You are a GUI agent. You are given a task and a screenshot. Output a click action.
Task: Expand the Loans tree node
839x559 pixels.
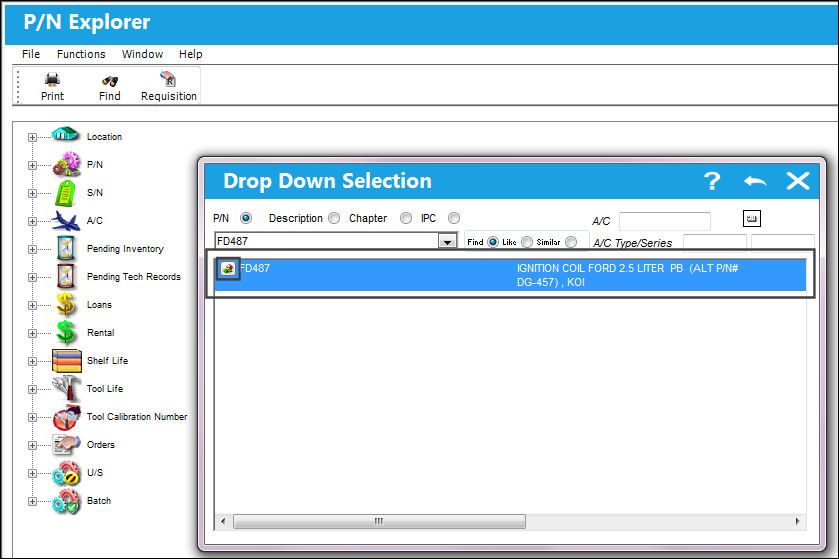click(32, 305)
